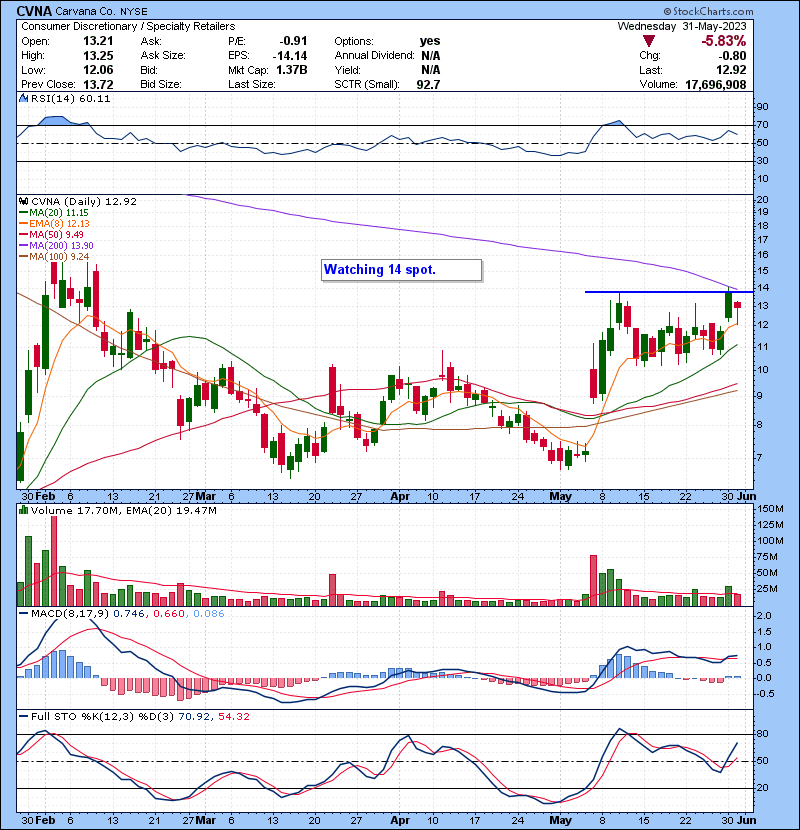Click the Yield N/A value

point(431,70)
